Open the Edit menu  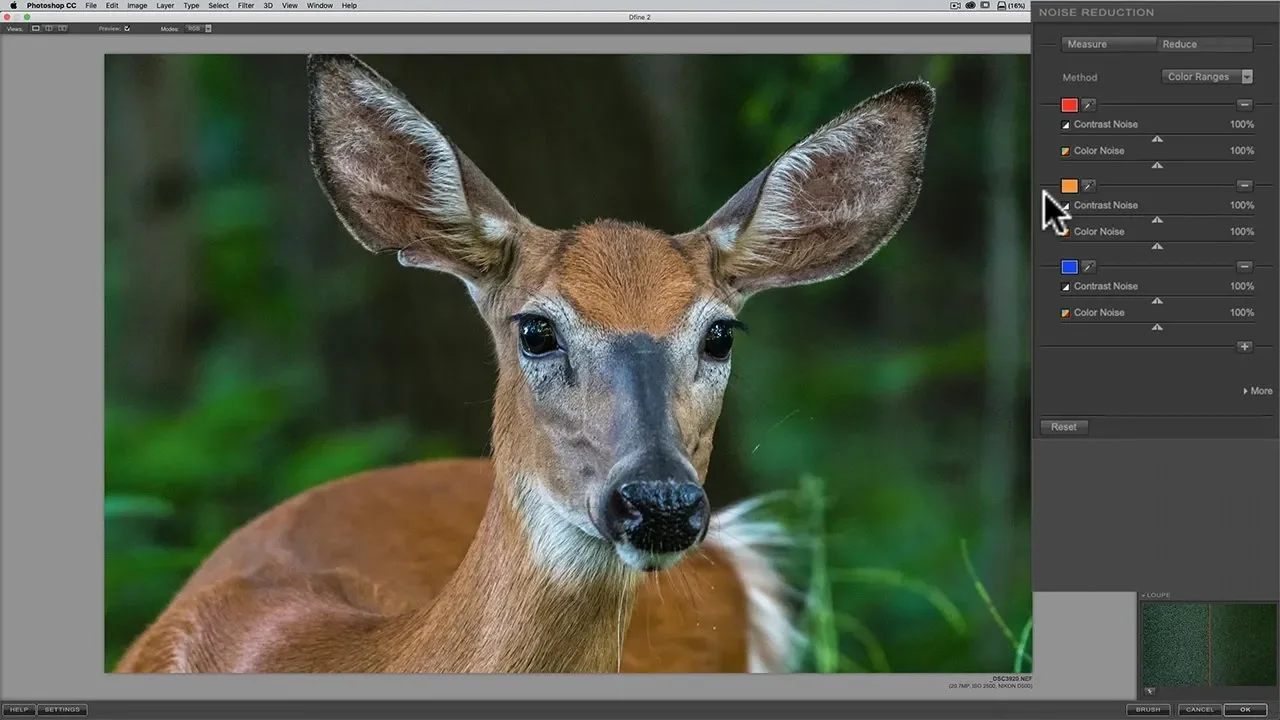pos(112,6)
